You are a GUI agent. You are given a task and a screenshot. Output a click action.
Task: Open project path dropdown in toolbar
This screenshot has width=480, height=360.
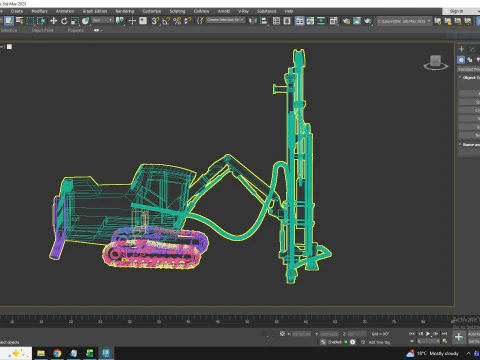(404, 21)
